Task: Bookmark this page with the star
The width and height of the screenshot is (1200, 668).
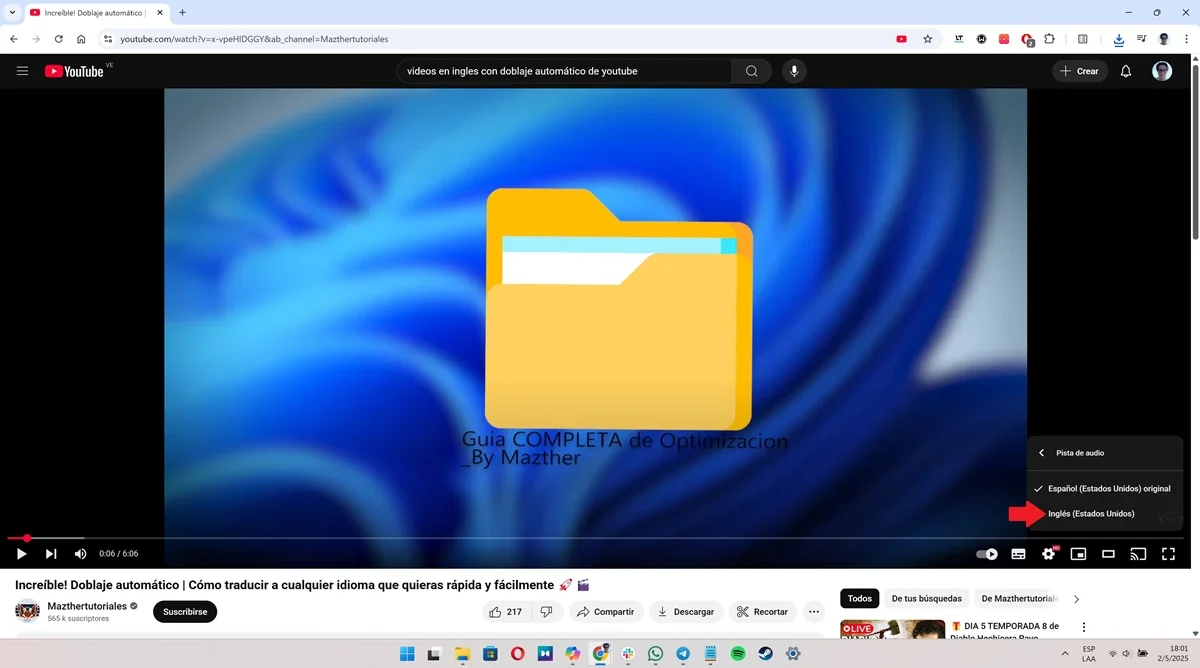Action: 927,39
